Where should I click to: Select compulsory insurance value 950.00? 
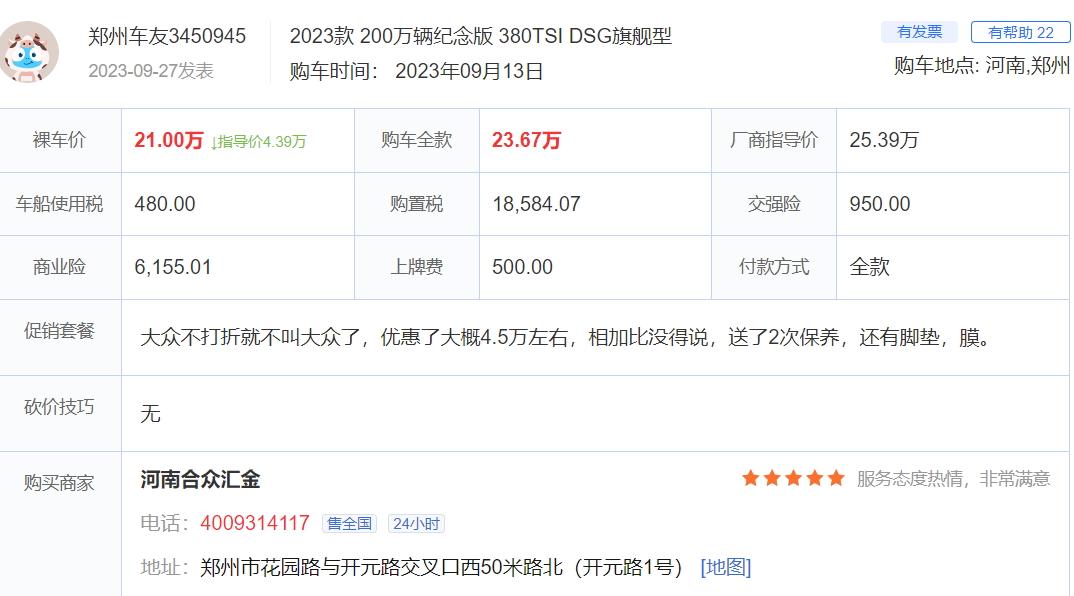879,204
